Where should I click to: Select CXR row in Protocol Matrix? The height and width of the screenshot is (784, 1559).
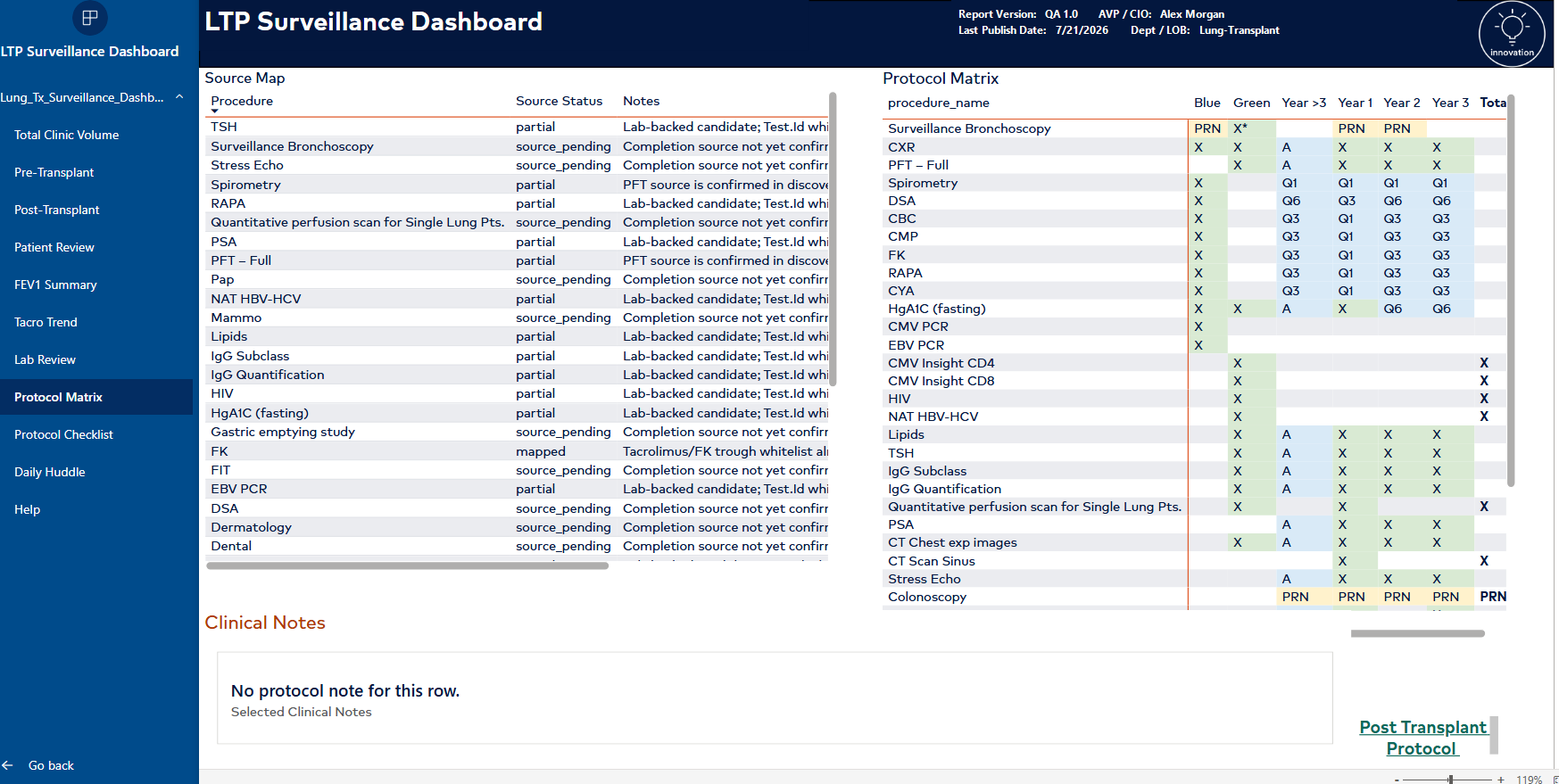[1195, 147]
